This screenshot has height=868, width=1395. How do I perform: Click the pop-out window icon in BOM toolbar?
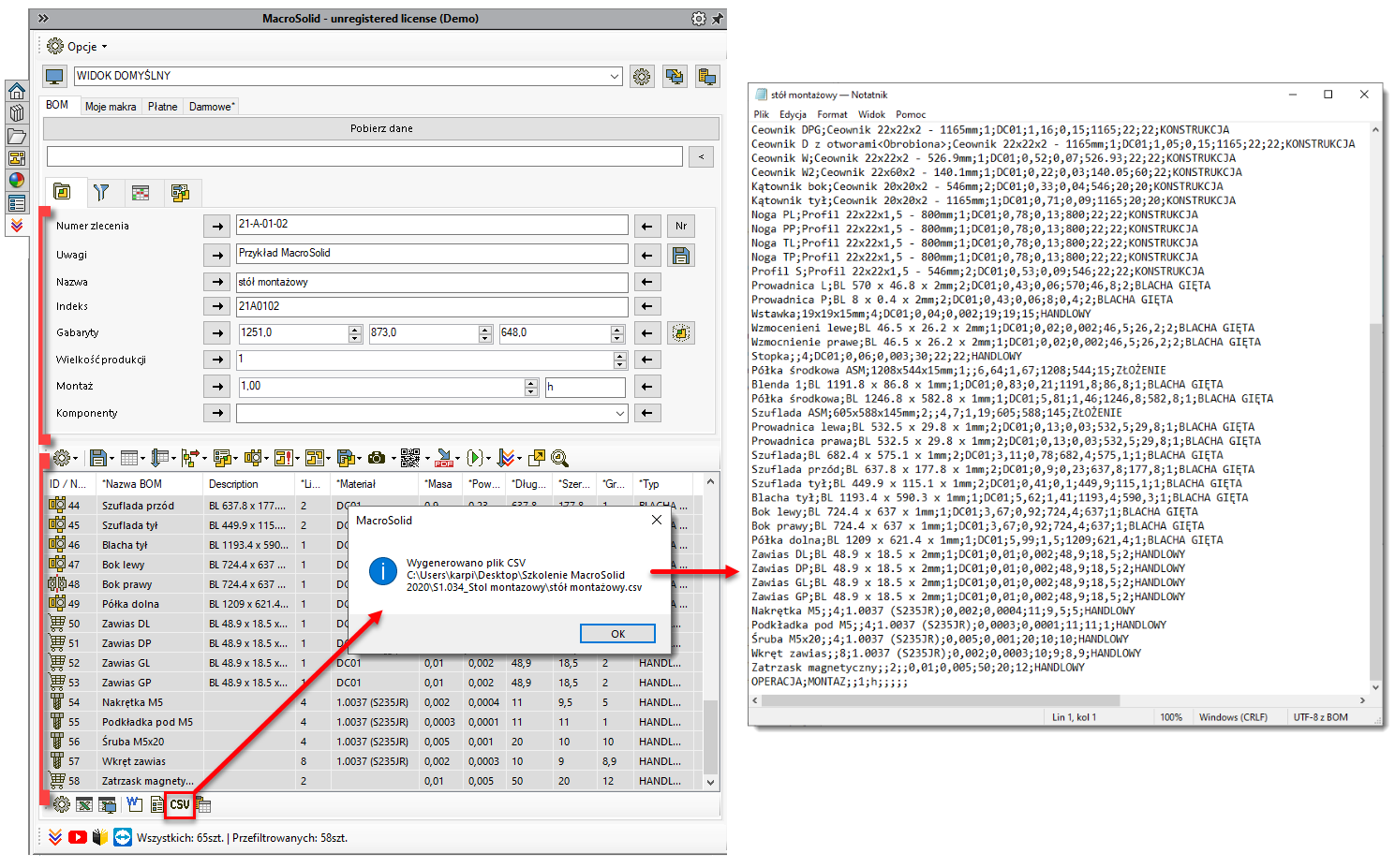[x=537, y=458]
